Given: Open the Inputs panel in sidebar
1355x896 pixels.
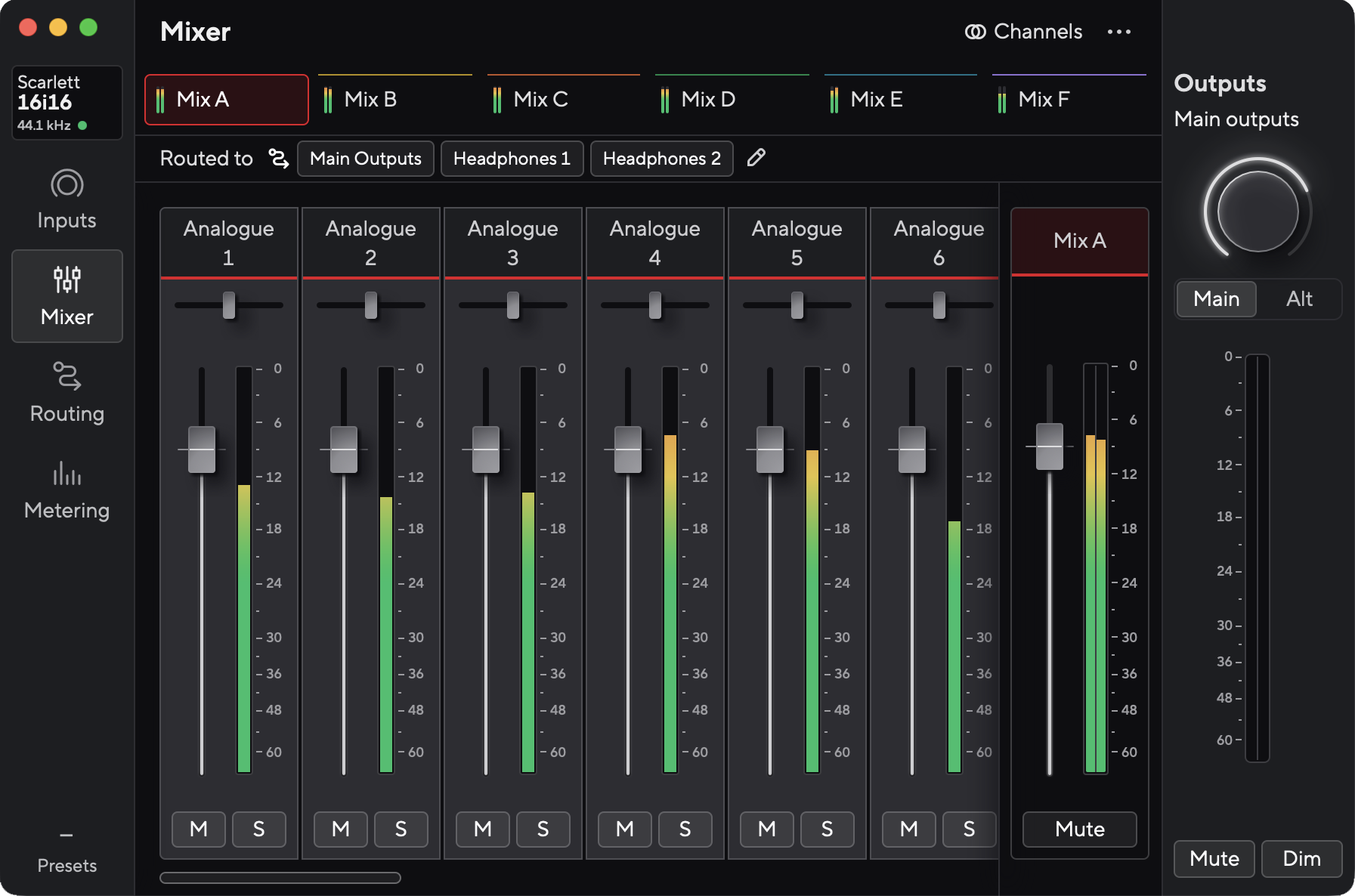Looking at the screenshot, I should coord(67,200).
